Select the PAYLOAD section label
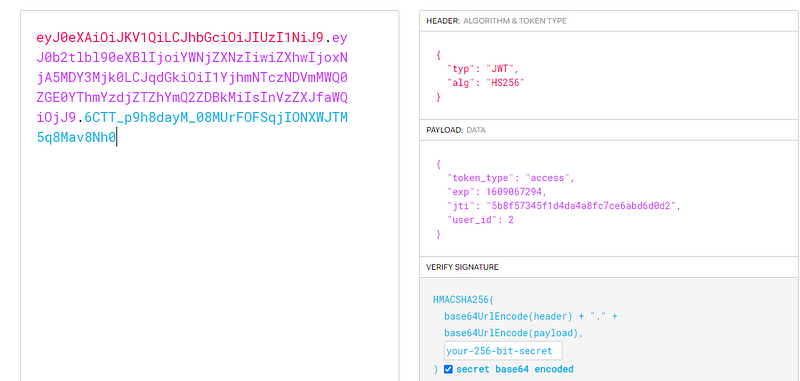Image resolution: width=800 pixels, height=381 pixels. (x=444, y=130)
